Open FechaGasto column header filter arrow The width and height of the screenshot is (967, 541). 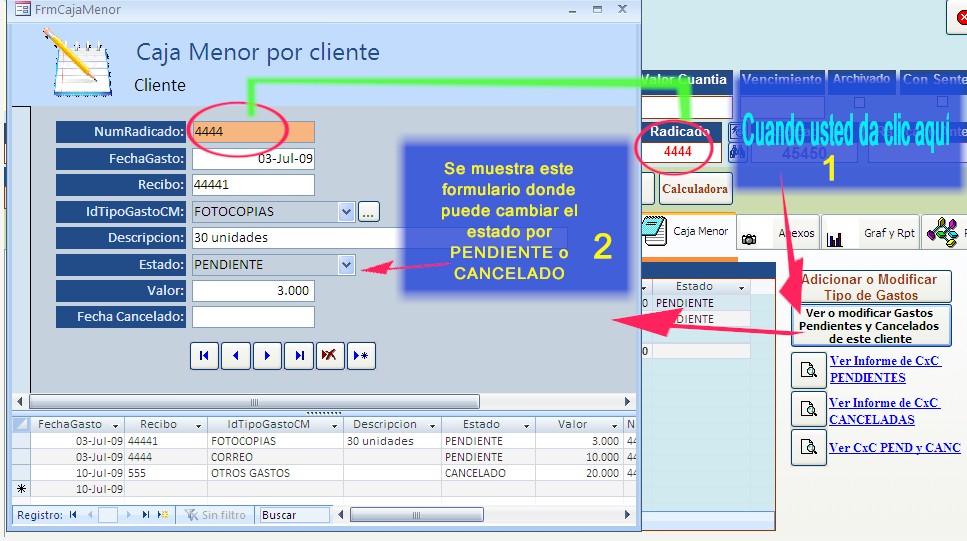(115, 426)
